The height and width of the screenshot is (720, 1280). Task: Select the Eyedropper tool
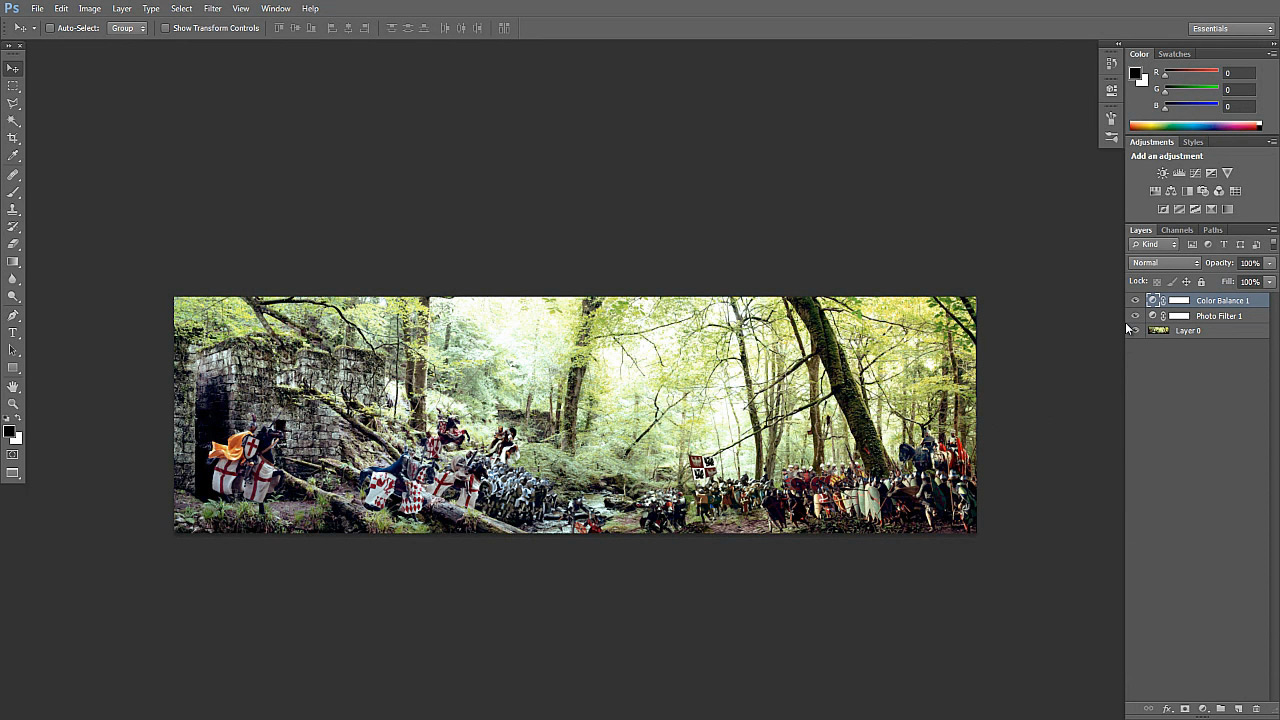[x=13, y=156]
